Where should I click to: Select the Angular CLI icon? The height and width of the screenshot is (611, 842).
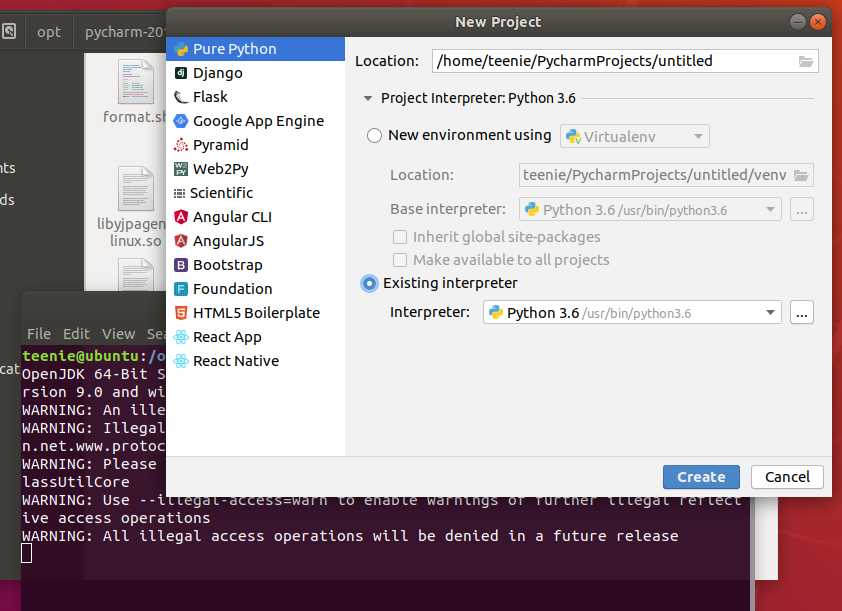coord(181,217)
